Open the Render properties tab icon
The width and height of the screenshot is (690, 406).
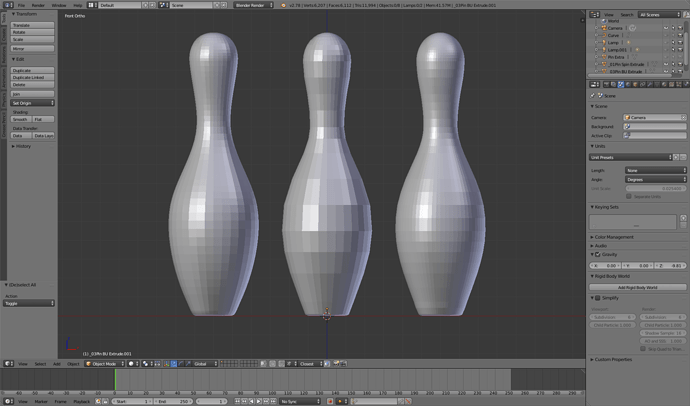(x=606, y=84)
